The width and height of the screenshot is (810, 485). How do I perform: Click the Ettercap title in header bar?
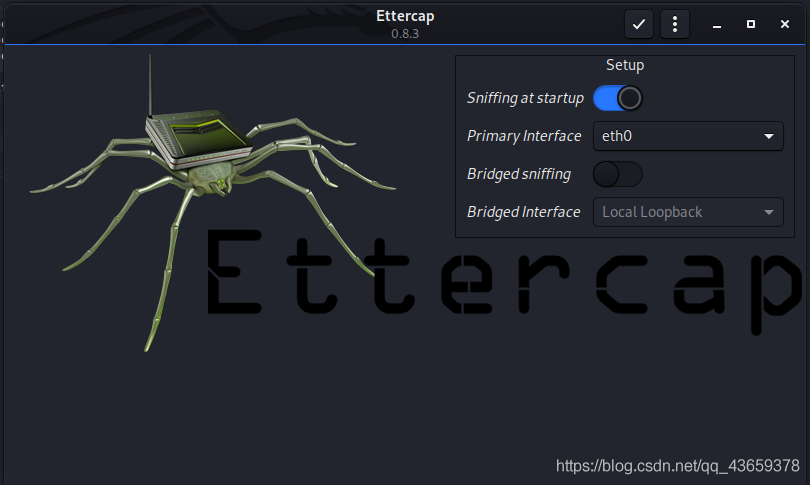coord(405,16)
